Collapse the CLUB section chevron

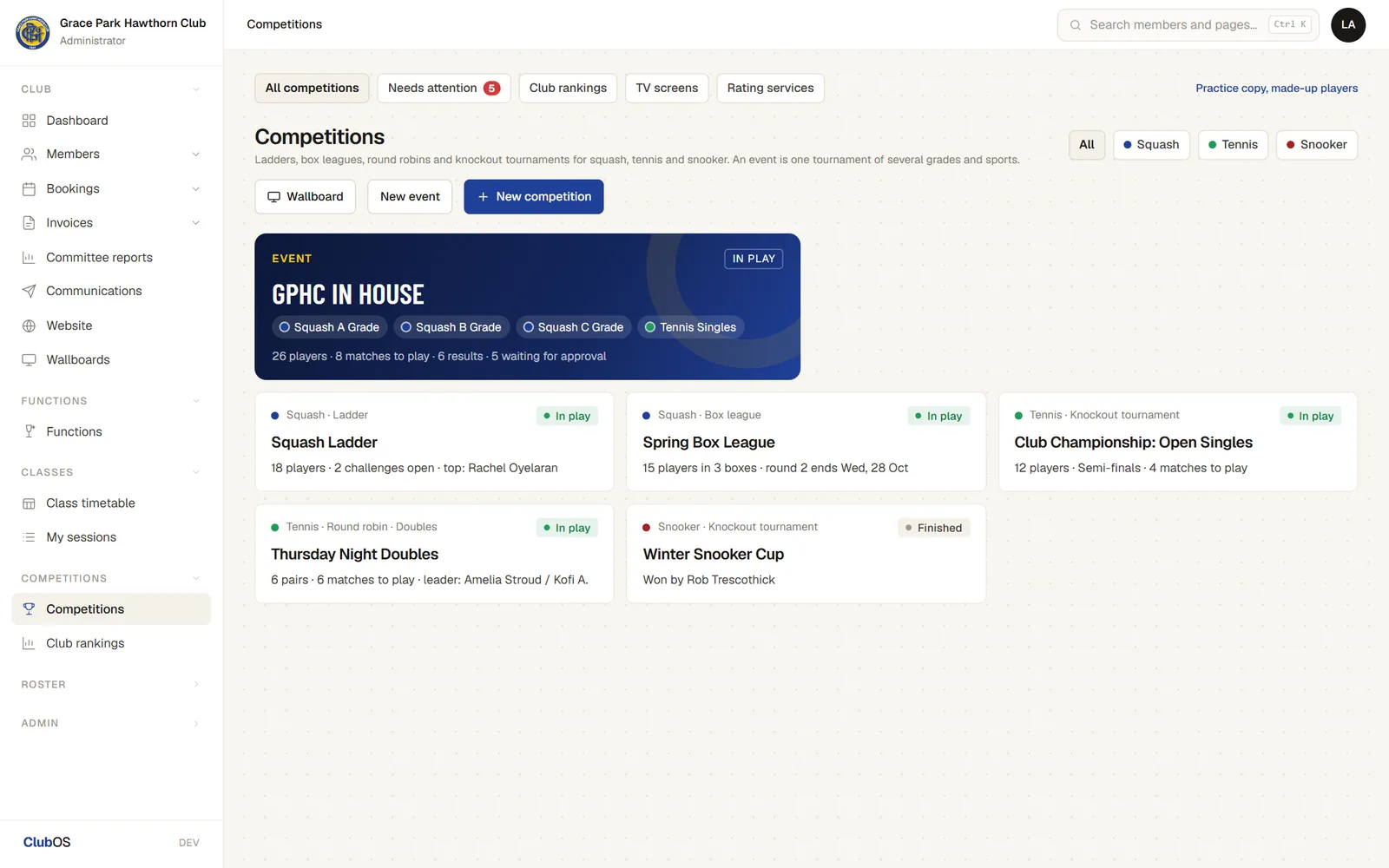[x=195, y=89]
